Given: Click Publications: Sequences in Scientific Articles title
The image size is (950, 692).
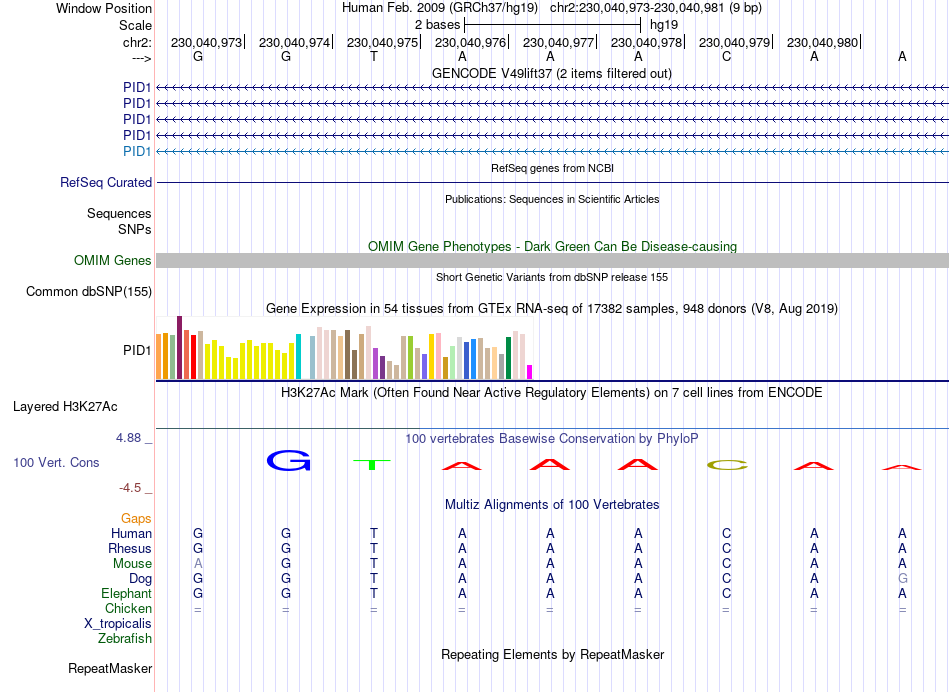Looking at the screenshot, I should tap(552, 199).
